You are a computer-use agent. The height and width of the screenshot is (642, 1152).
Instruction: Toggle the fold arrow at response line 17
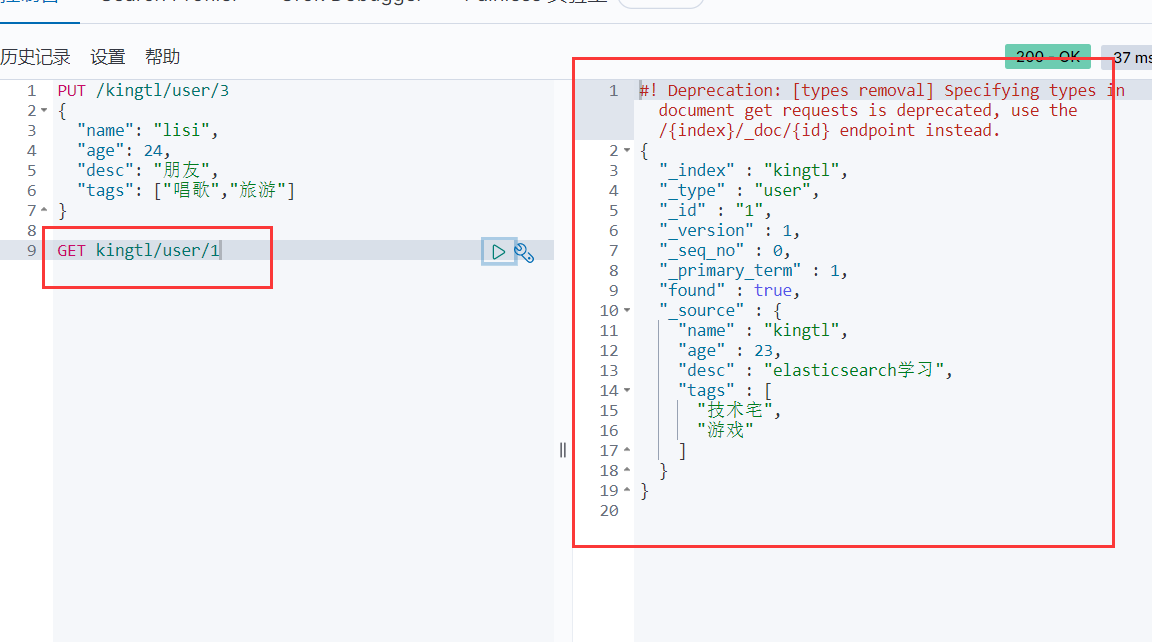pyautogui.click(x=627, y=450)
